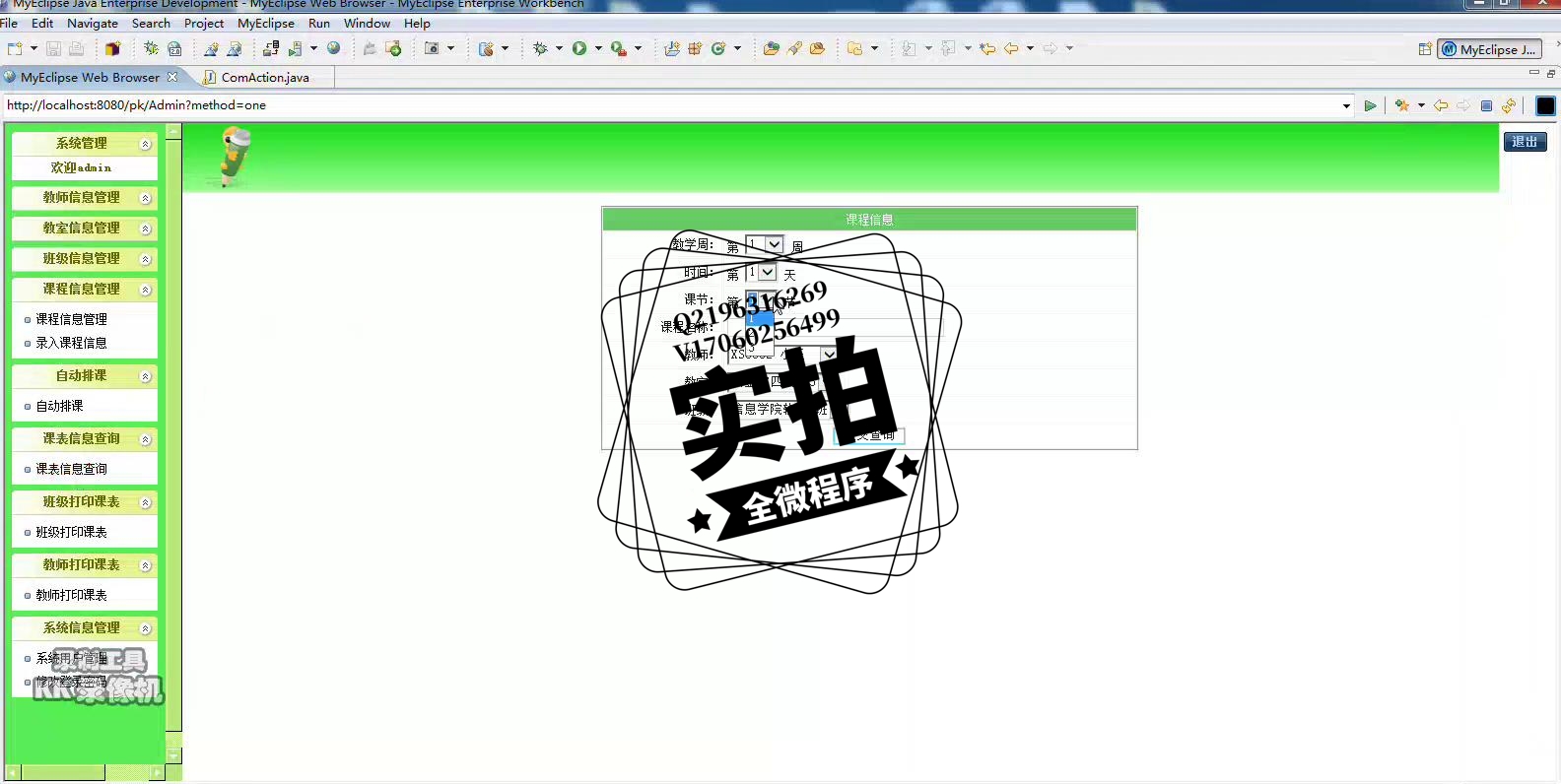Open the MyEclipse menu
Viewport: 1561px width, 784px height.
[x=266, y=23]
